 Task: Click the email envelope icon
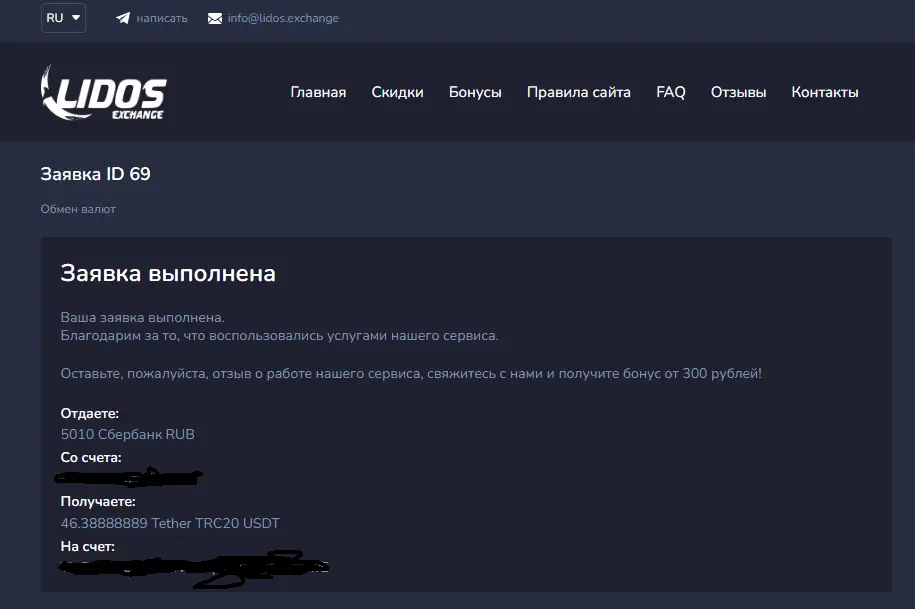[215, 18]
